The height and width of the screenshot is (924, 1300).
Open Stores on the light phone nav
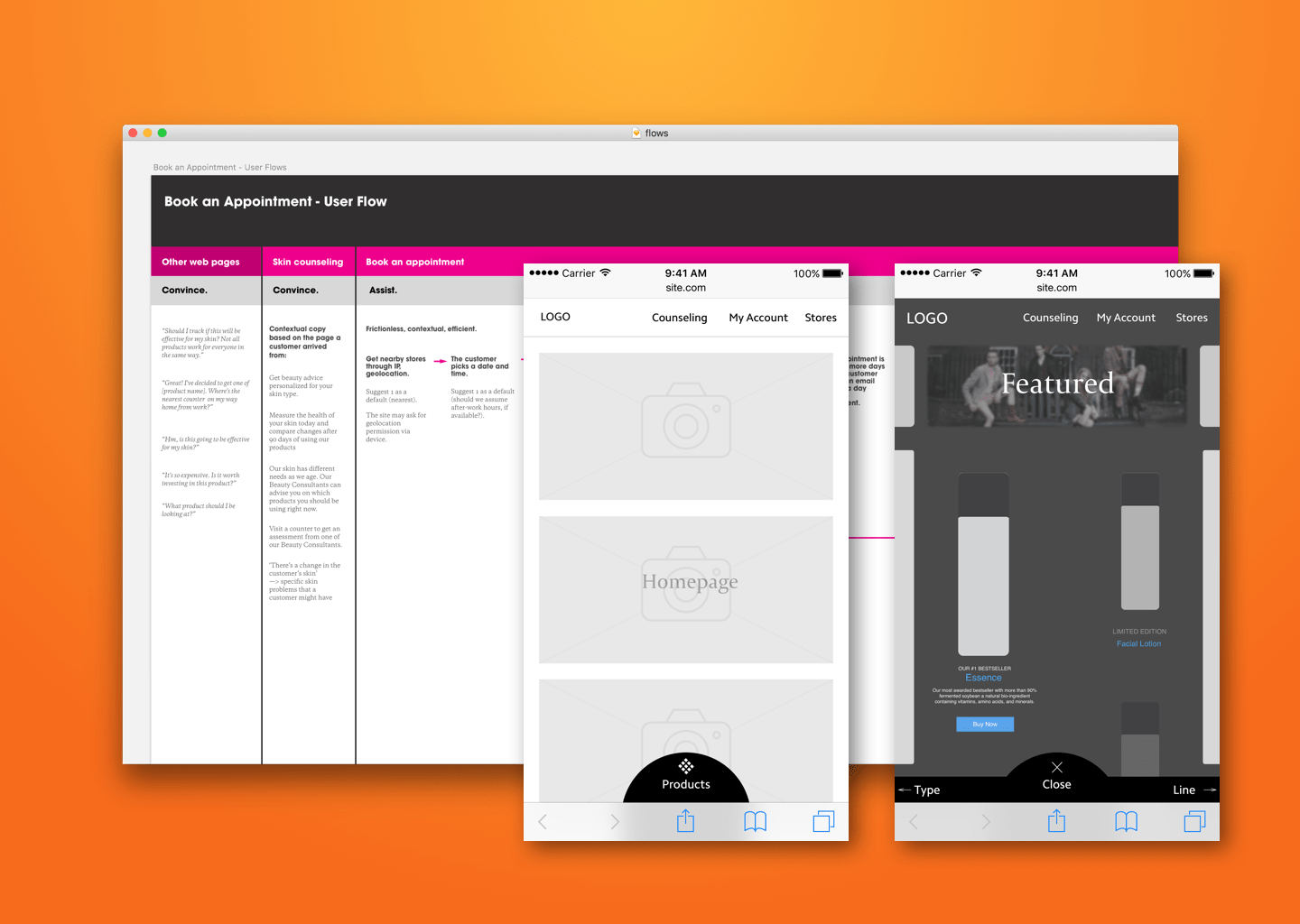pyautogui.click(x=821, y=318)
